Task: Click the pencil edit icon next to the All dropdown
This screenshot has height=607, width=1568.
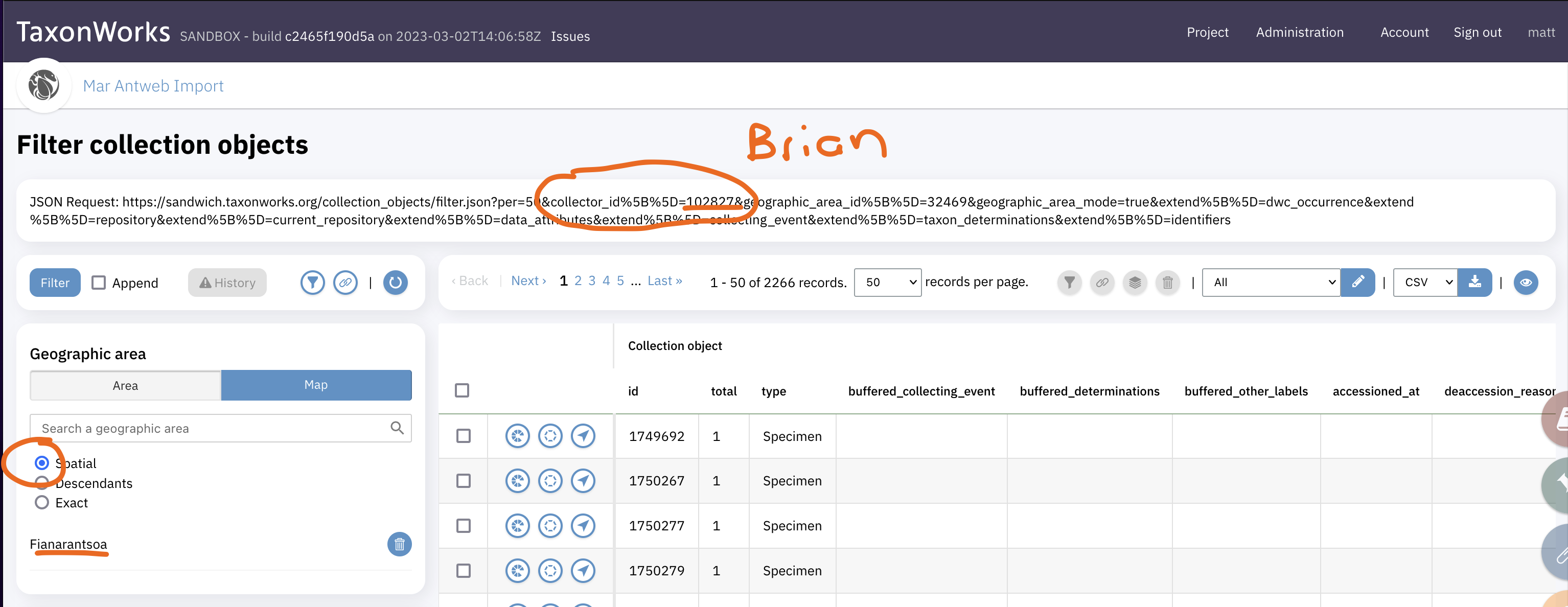Action: (x=1358, y=282)
